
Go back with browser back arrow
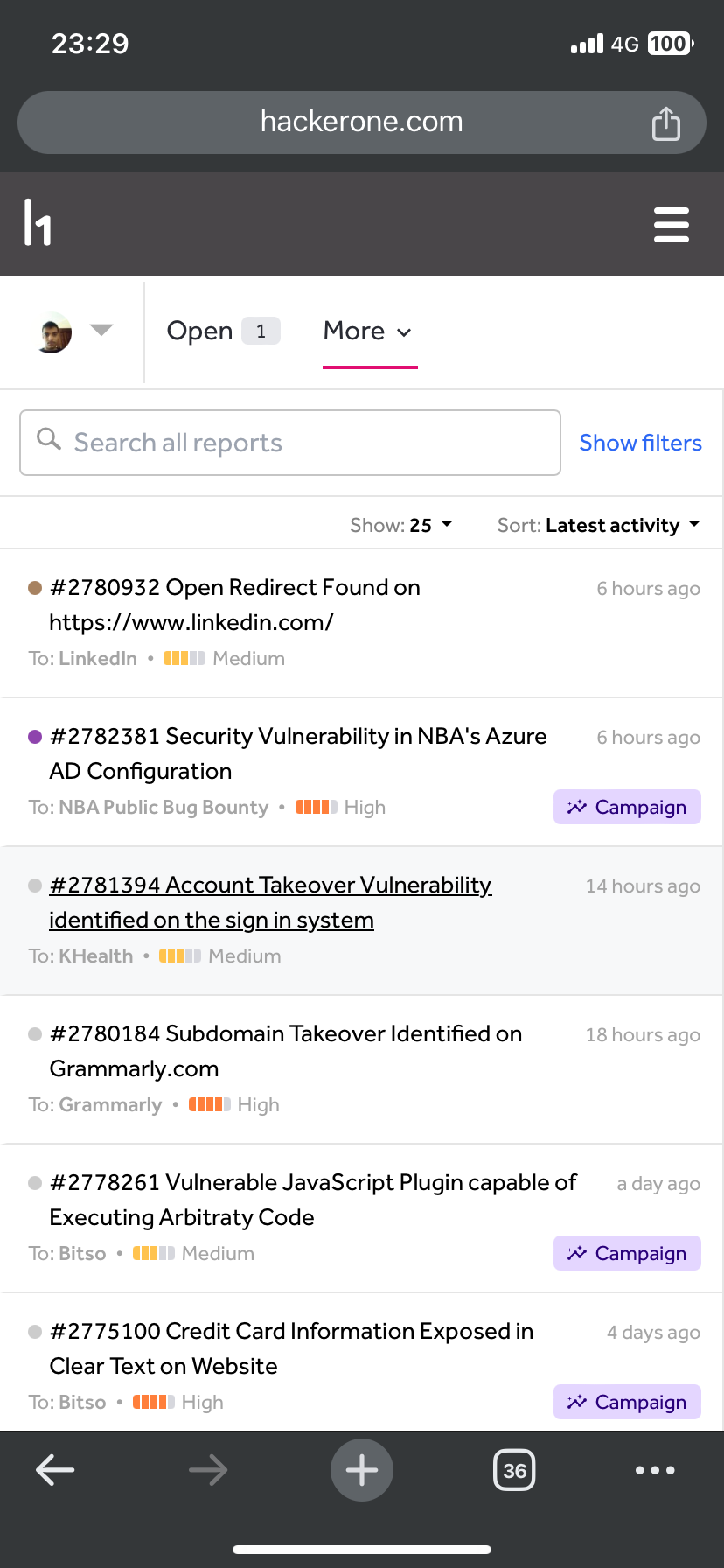[x=55, y=1470]
